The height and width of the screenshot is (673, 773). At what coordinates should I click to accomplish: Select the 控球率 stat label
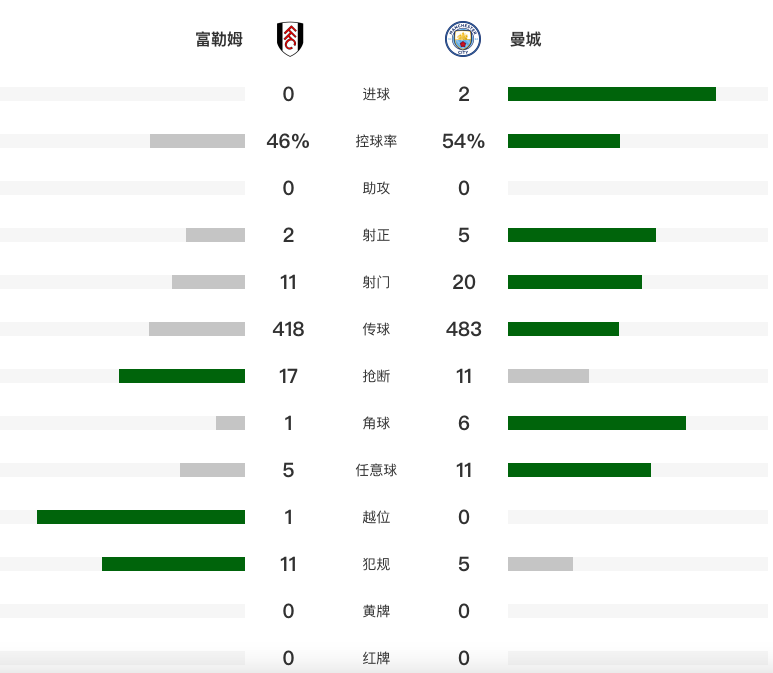click(376, 141)
